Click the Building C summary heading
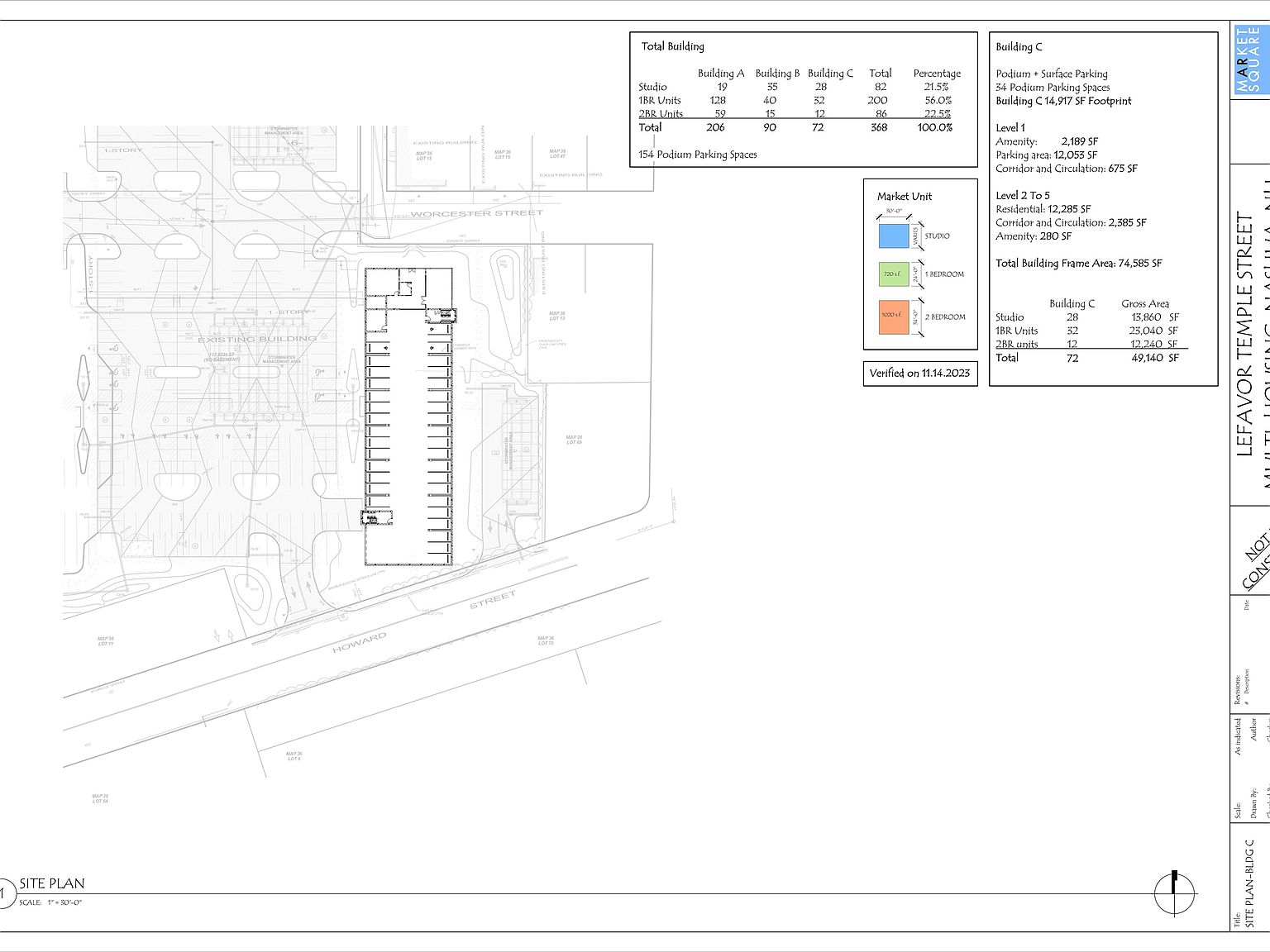The width and height of the screenshot is (1270, 952). [1019, 47]
